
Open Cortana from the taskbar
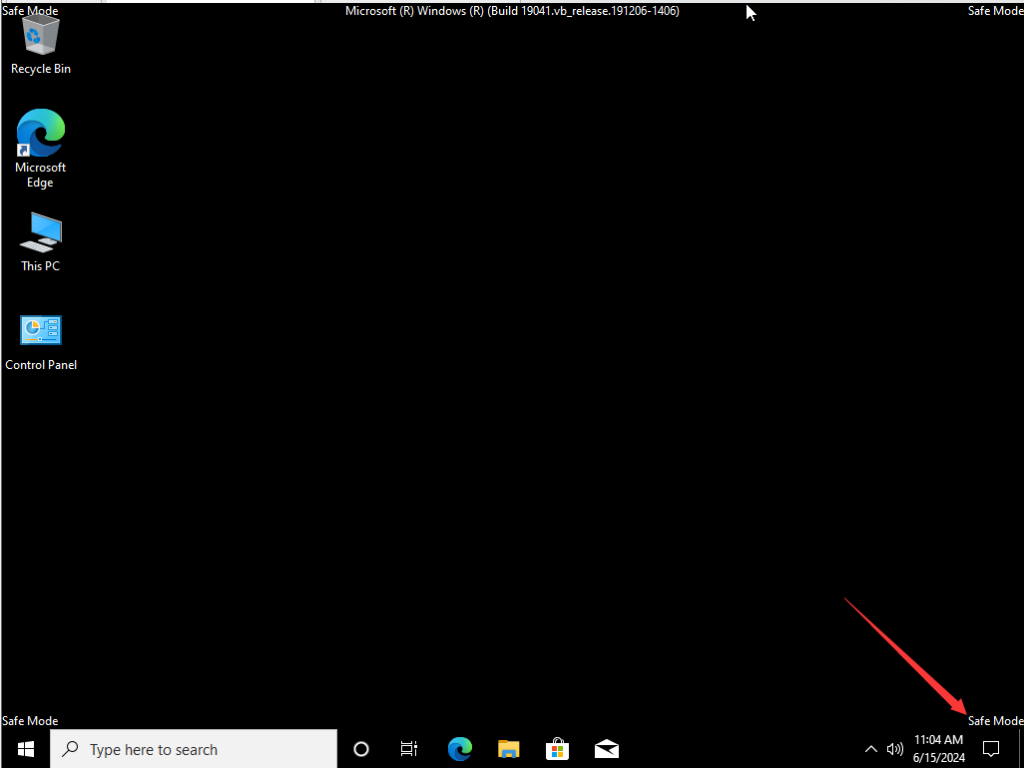tap(361, 749)
